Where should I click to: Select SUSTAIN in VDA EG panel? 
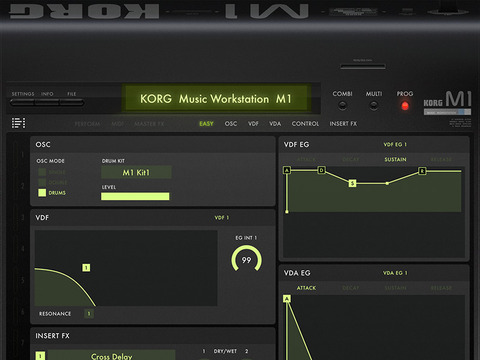tap(395, 288)
